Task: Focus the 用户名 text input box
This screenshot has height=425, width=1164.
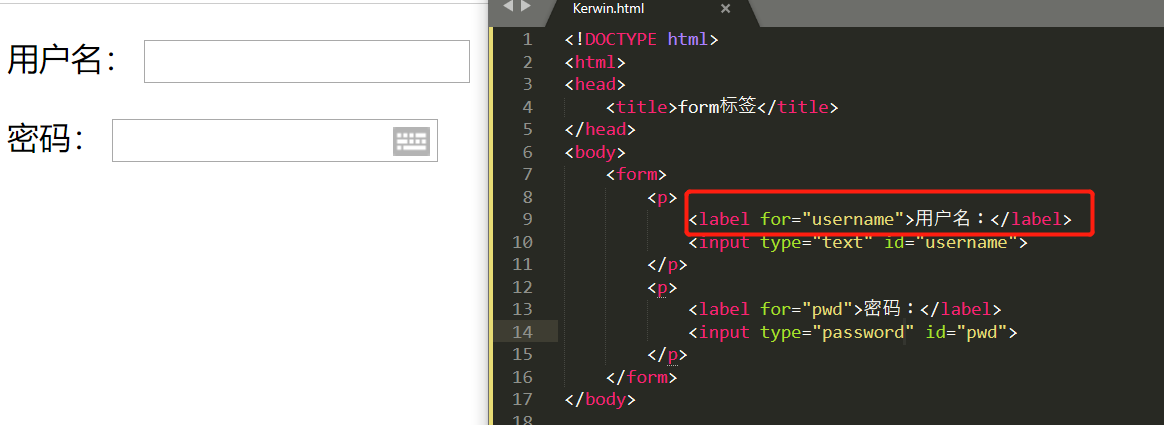Action: [307, 62]
